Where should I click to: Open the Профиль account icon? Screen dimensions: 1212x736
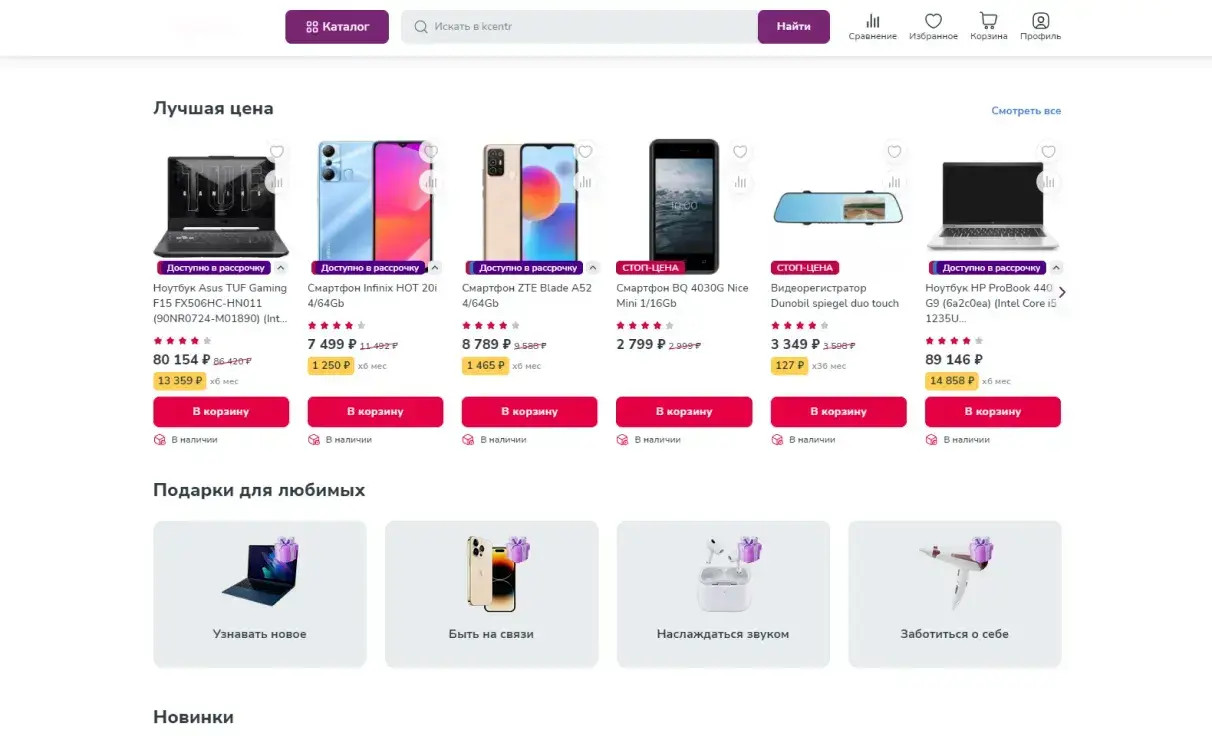click(1040, 26)
